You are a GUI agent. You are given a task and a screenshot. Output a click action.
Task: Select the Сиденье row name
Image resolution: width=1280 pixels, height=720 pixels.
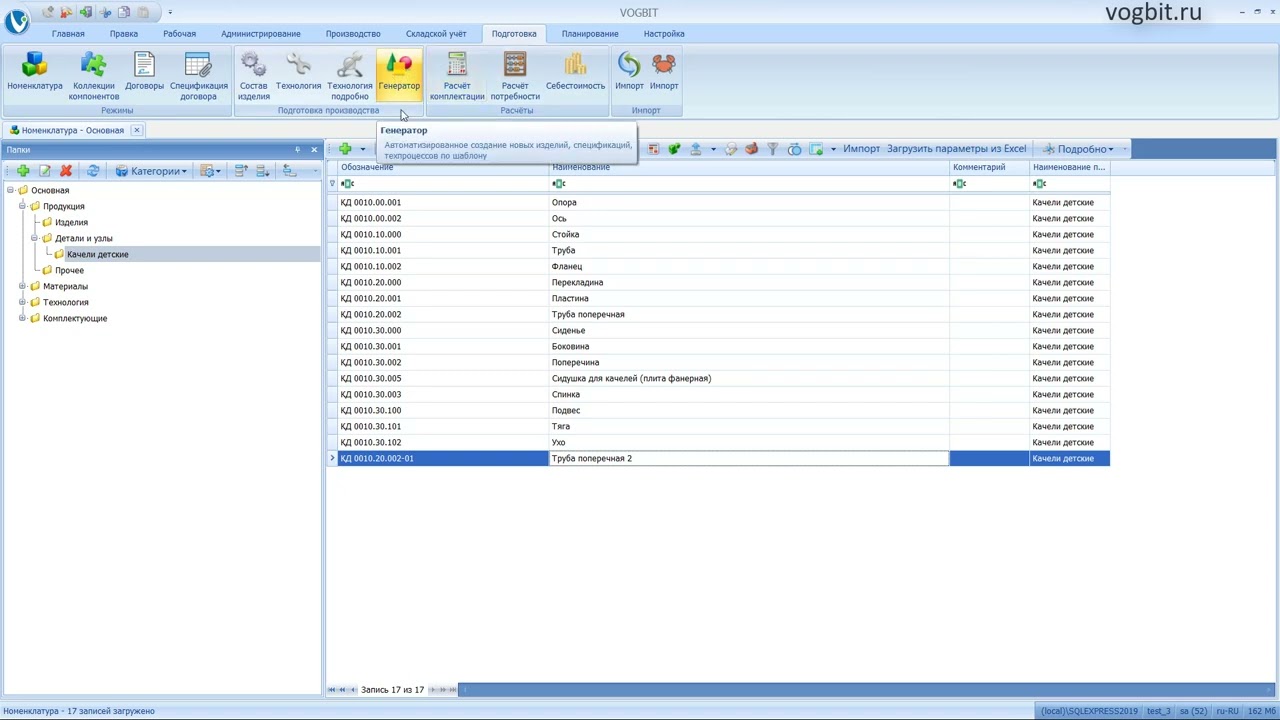(568, 330)
